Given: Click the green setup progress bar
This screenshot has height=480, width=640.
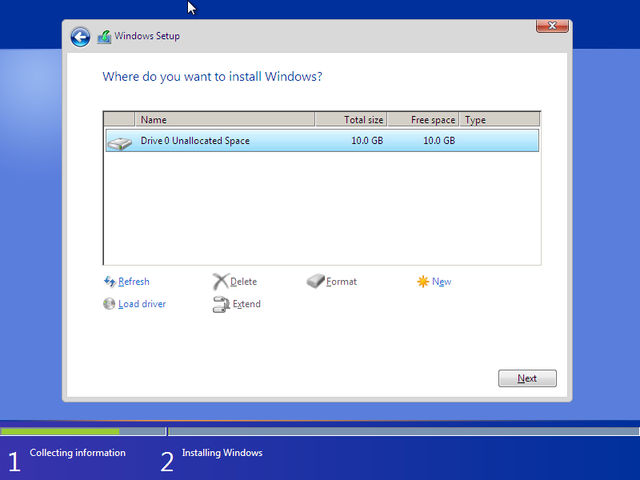Looking at the screenshot, I should coord(60,432).
